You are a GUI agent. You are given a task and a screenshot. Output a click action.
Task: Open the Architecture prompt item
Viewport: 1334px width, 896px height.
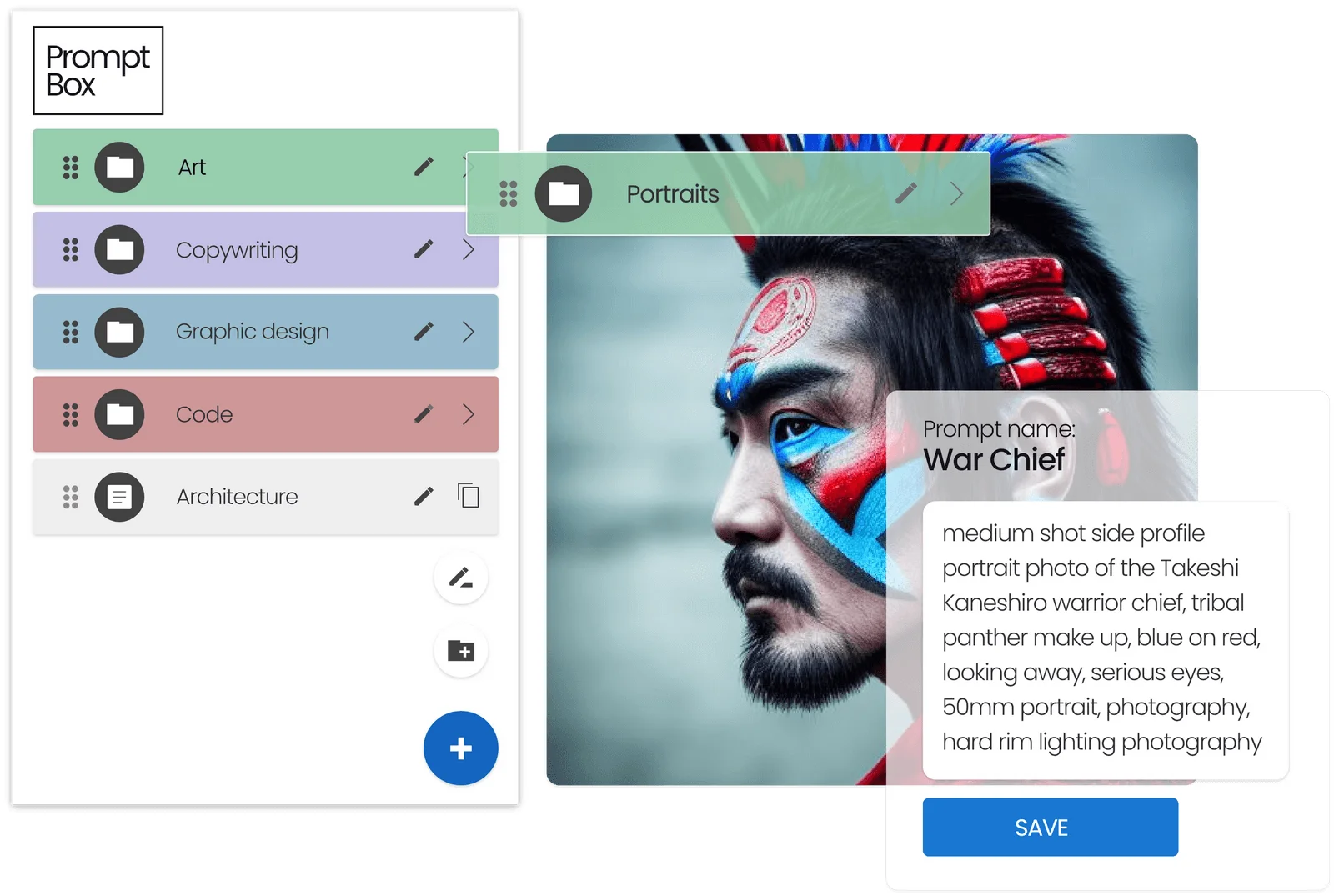237,497
